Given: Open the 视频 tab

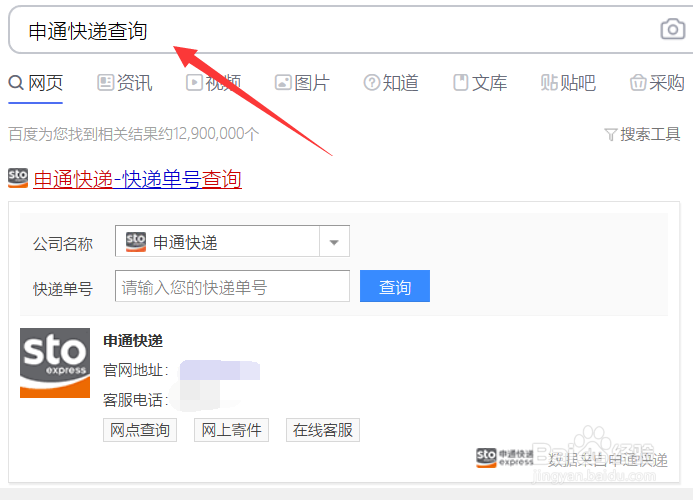Looking at the screenshot, I should pyautogui.click(x=213, y=83).
